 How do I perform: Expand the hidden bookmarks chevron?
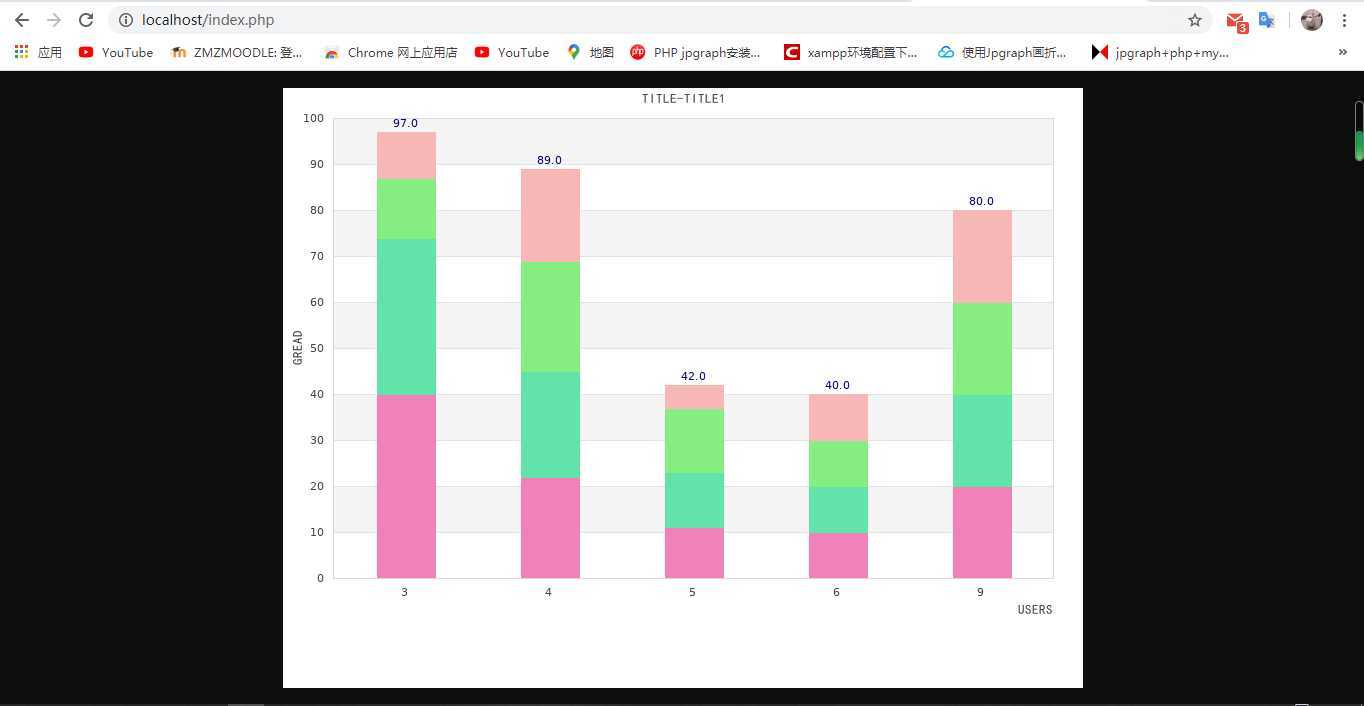(1342, 52)
